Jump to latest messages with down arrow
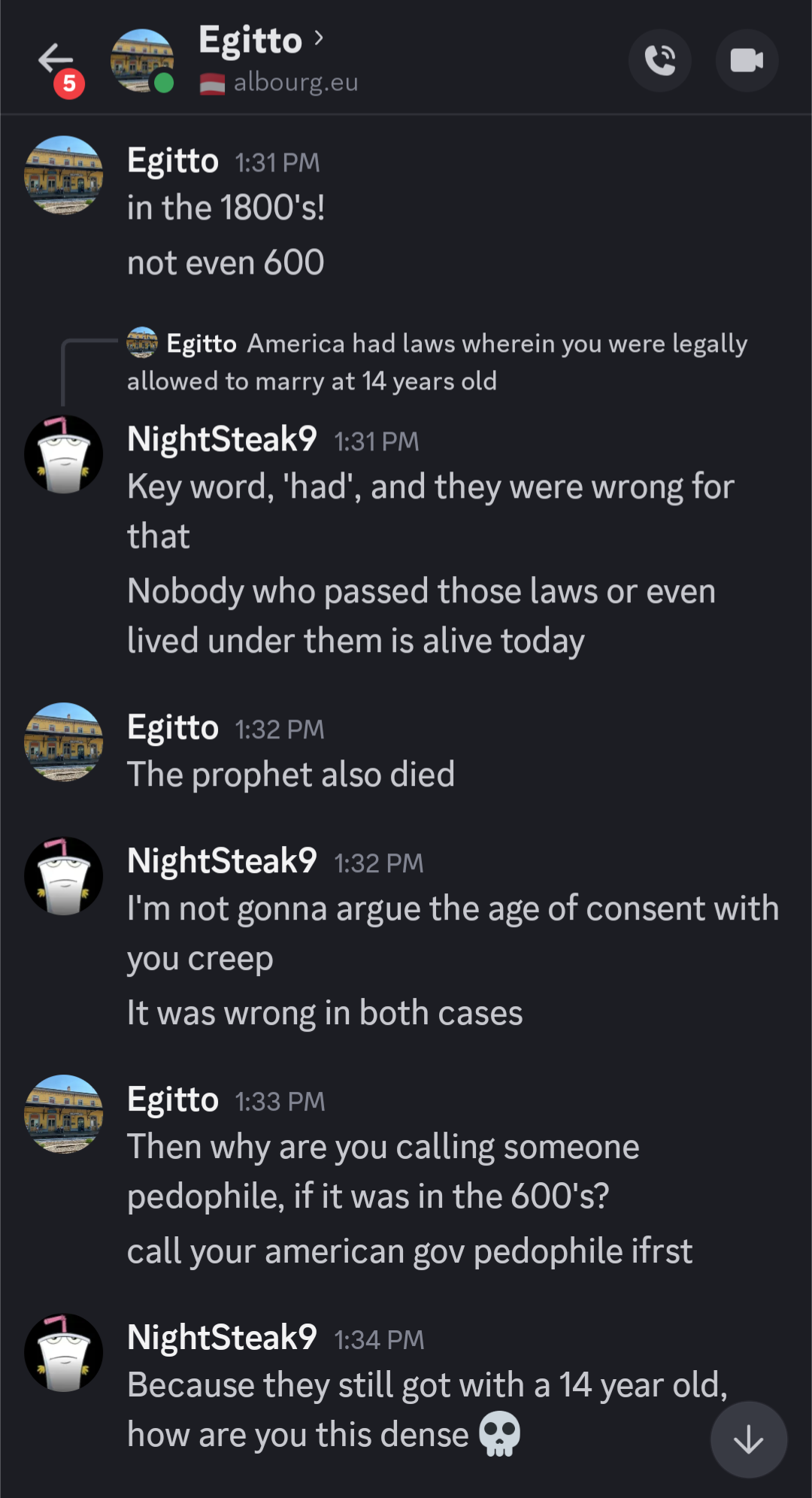The image size is (812, 1498). (748, 1440)
